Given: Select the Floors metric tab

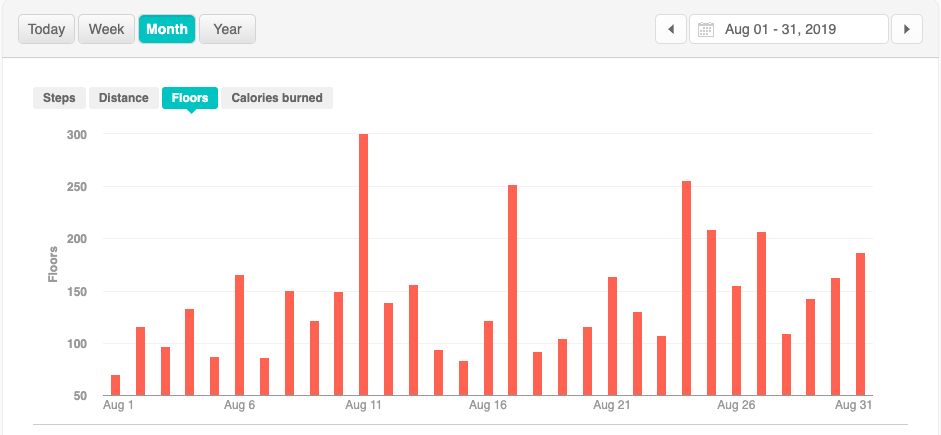Looking at the screenshot, I should pyautogui.click(x=190, y=98).
